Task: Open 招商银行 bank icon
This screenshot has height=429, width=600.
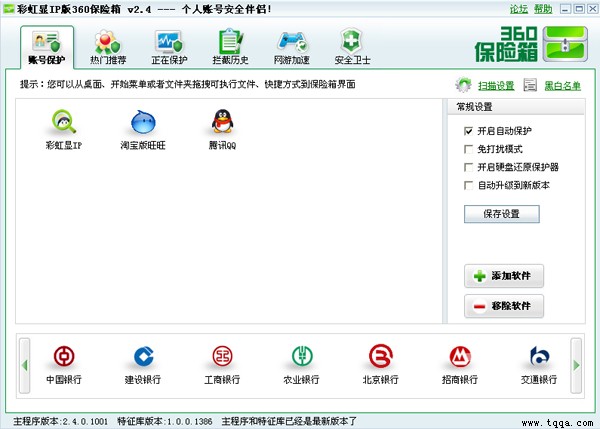Action: [460, 357]
